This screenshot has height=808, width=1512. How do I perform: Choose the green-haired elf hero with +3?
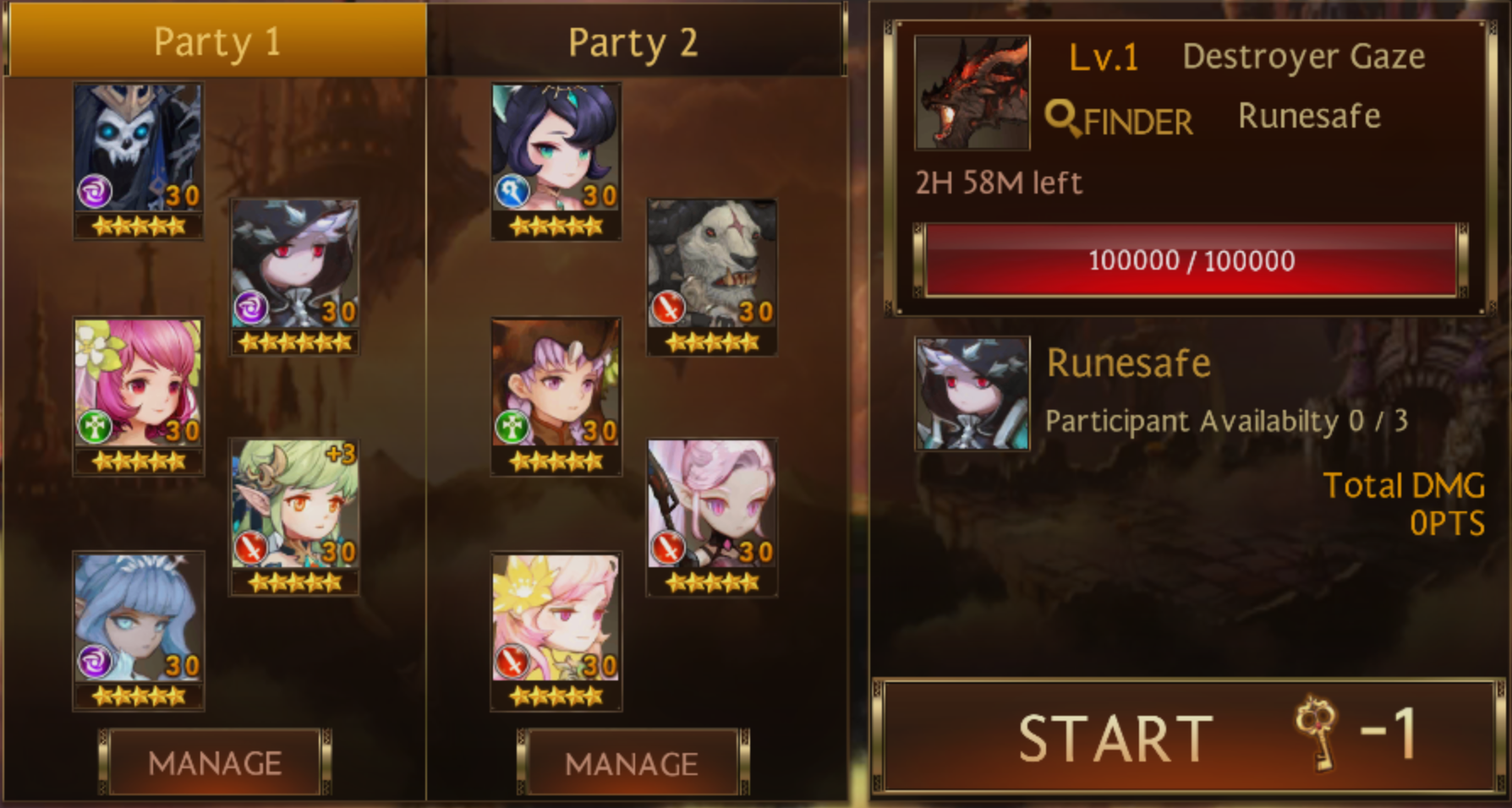tap(294, 517)
